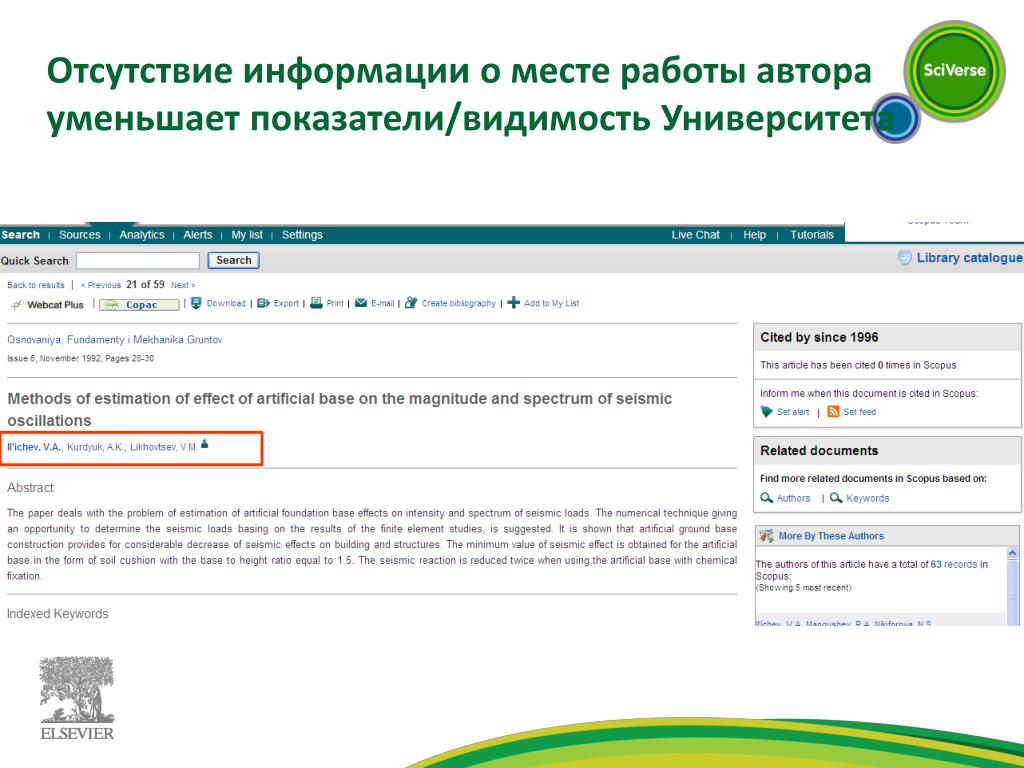Image resolution: width=1024 pixels, height=768 pixels.
Task: Open the 63 records link
Action: pyautogui.click(x=953, y=564)
